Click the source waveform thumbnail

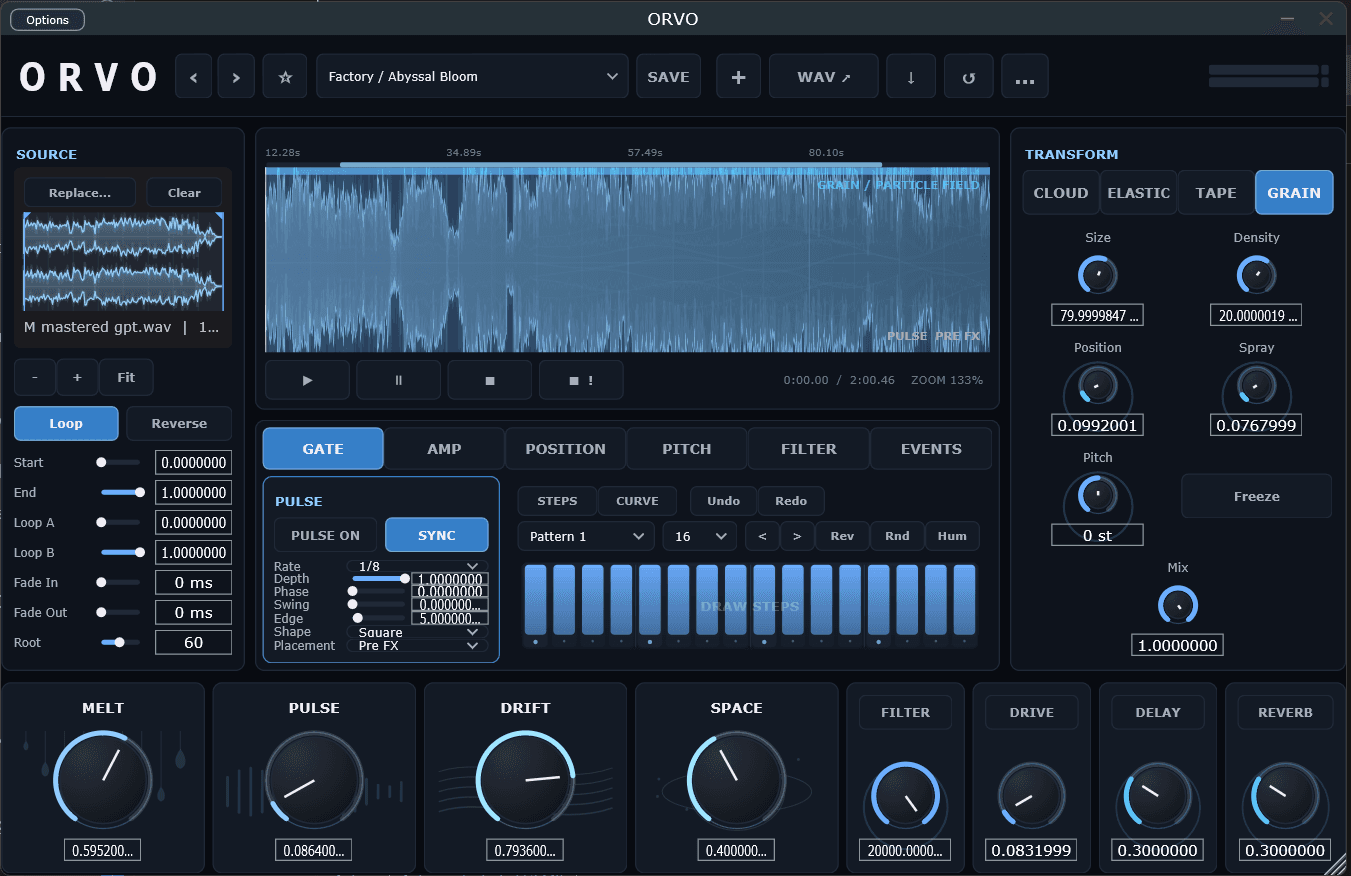[122, 262]
